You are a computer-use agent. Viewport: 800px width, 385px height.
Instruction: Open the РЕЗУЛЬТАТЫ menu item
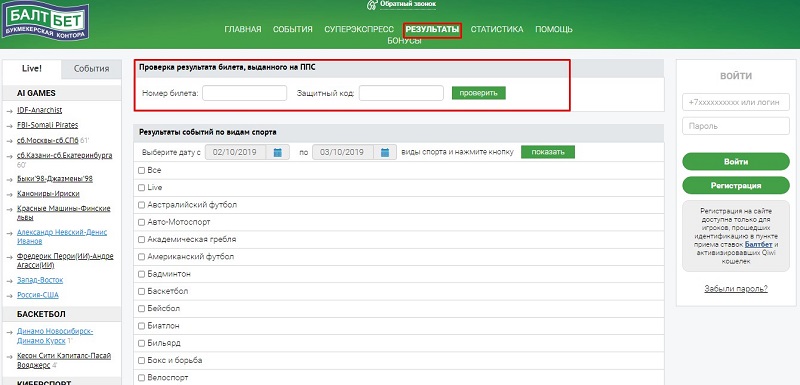tap(432, 30)
